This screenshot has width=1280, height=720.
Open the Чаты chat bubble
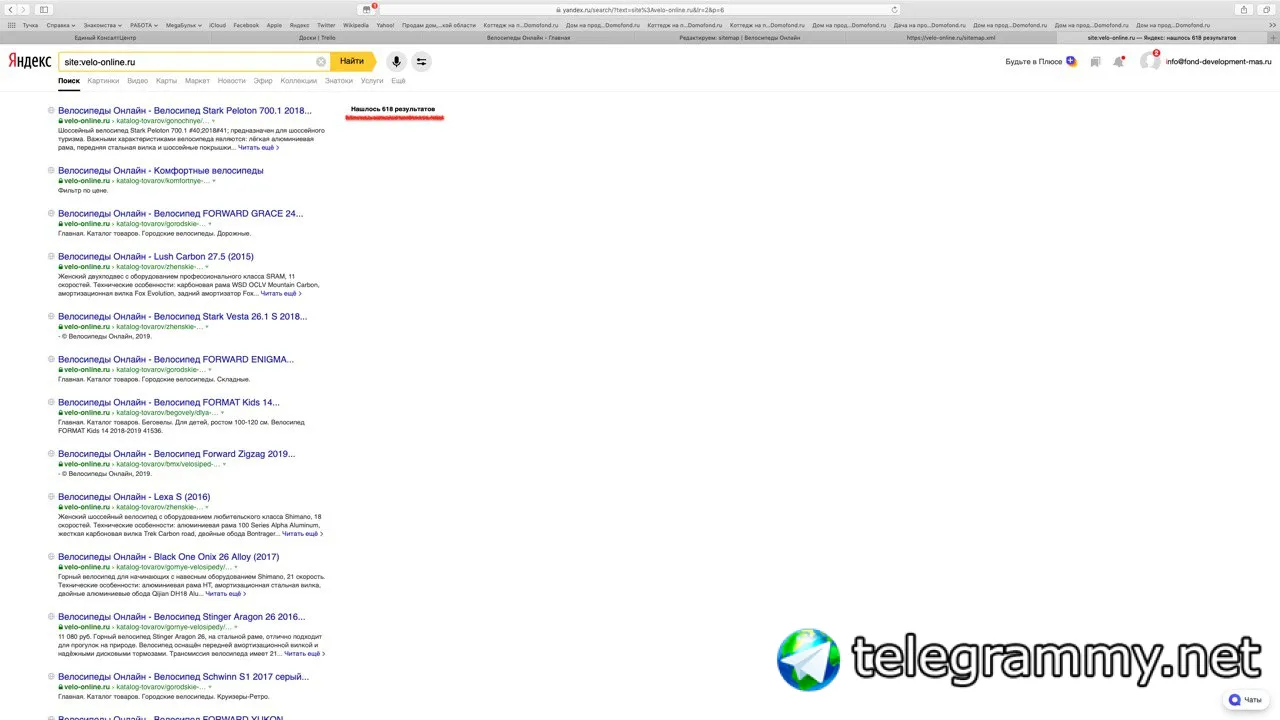point(1246,700)
